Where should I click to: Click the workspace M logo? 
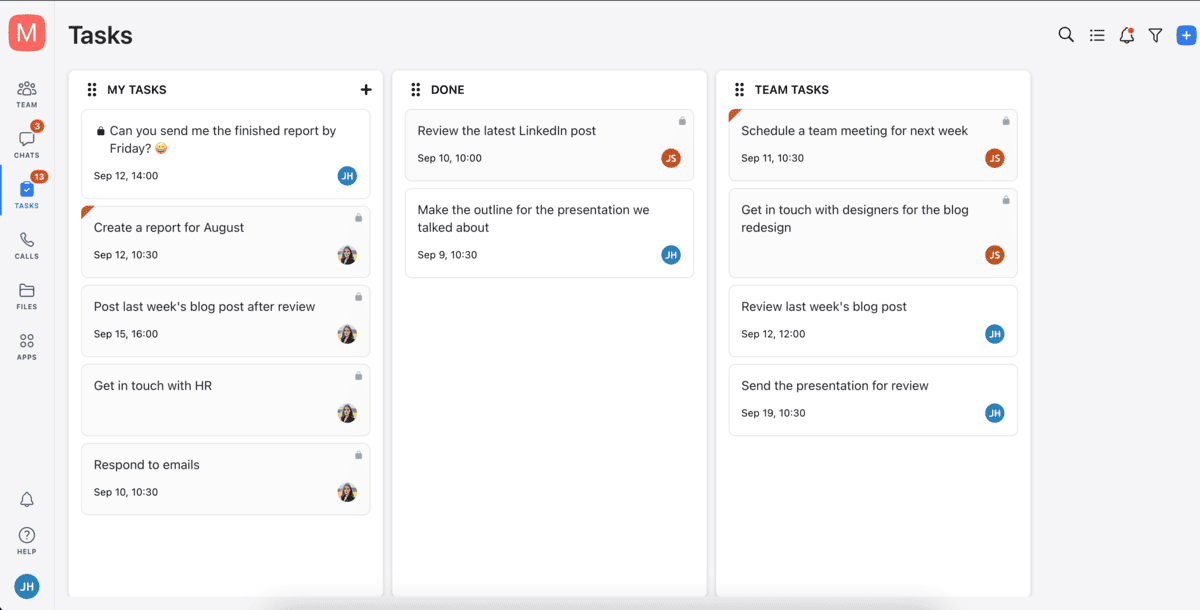(x=26, y=32)
